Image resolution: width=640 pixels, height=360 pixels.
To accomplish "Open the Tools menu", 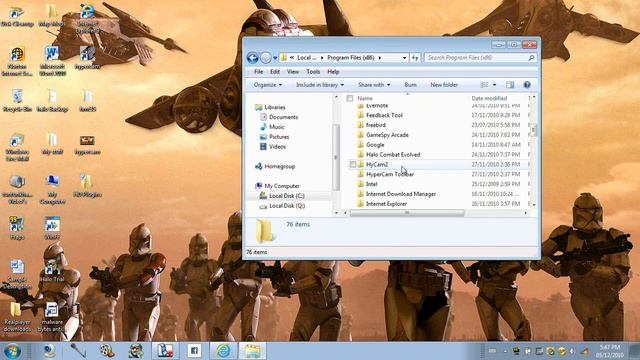I will pyautogui.click(x=313, y=72).
